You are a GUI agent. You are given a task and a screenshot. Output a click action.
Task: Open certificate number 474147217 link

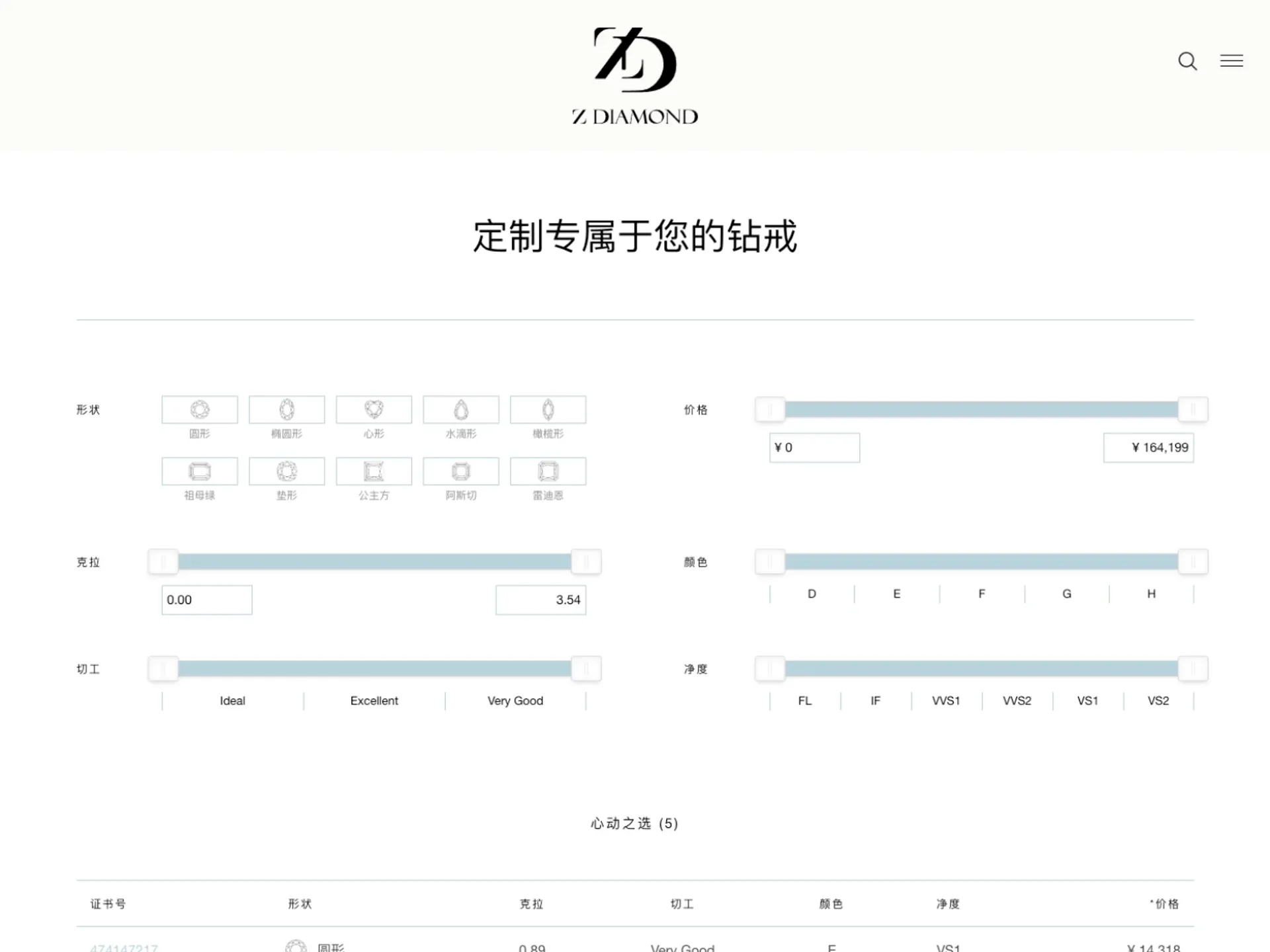(x=124, y=947)
